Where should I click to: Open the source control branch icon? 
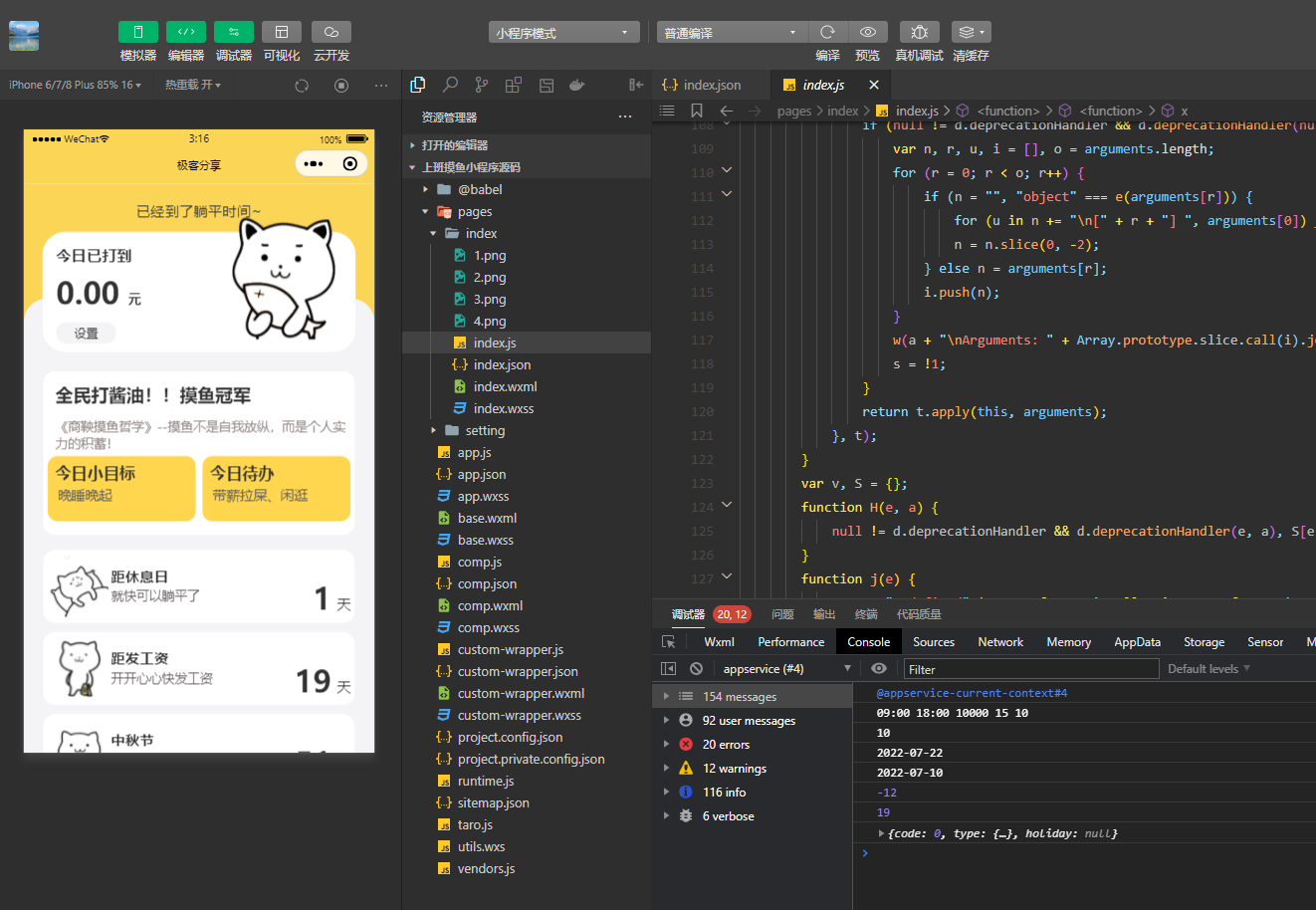coord(482,86)
